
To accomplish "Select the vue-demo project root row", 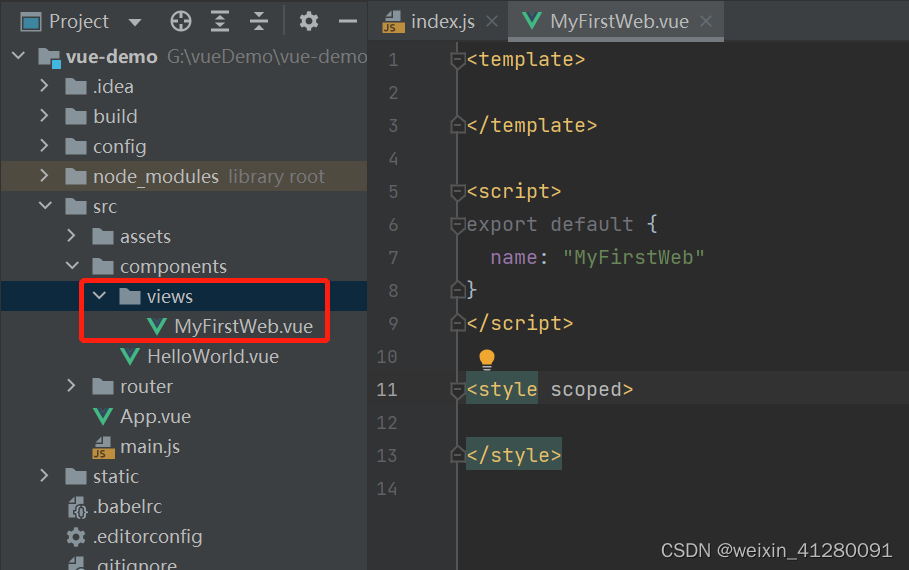I will pos(184,56).
